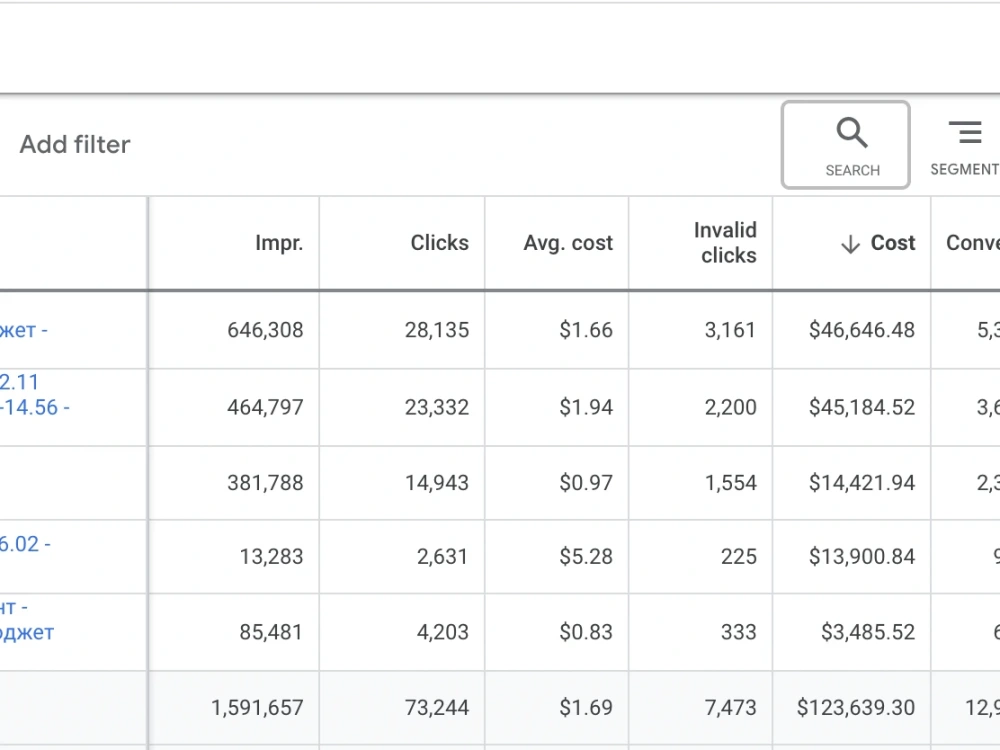Sort by Avg. cost column header
This screenshot has height=750, width=1000.
pyautogui.click(x=568, y=243)
